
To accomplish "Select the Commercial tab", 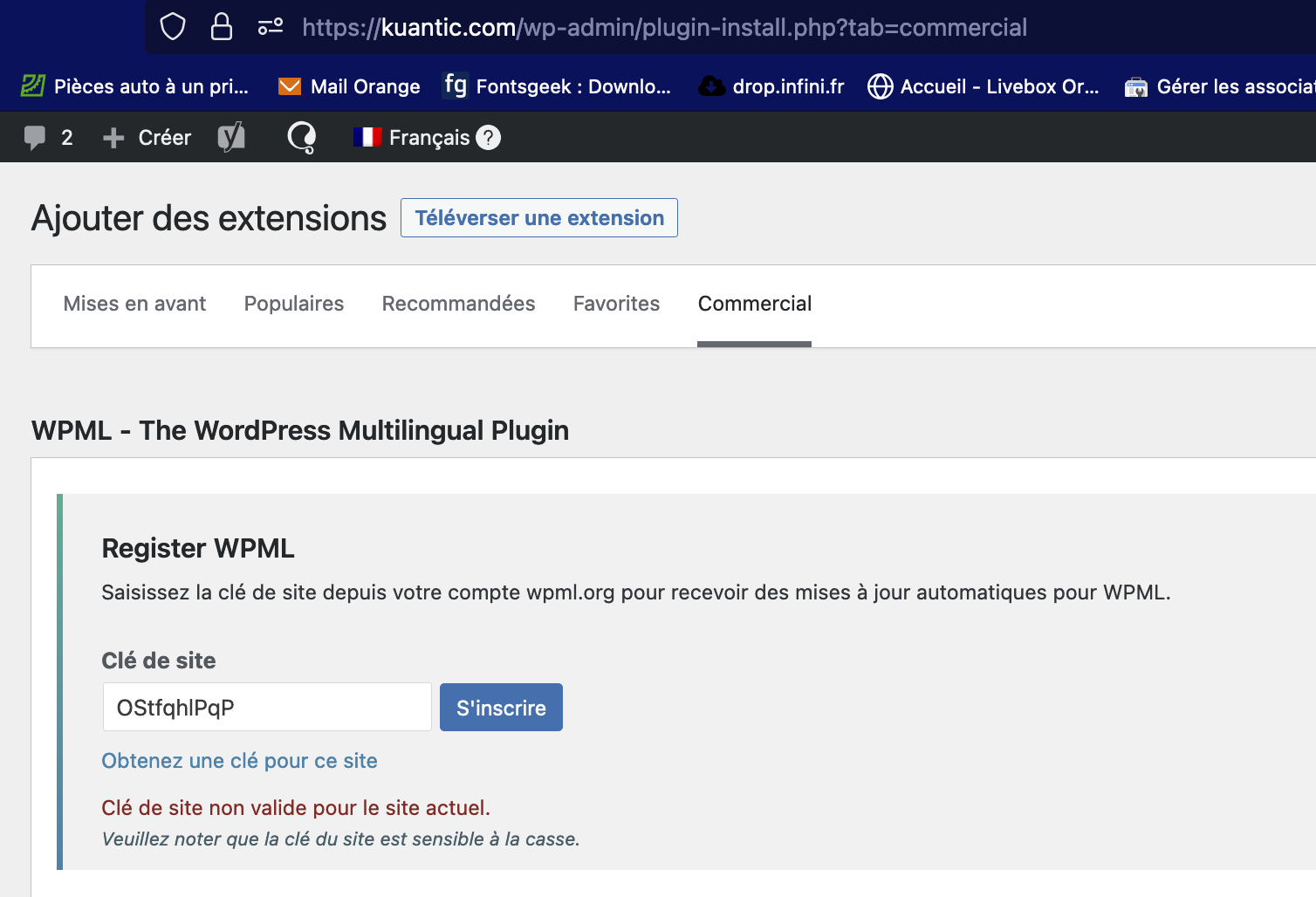I will 755,304.
